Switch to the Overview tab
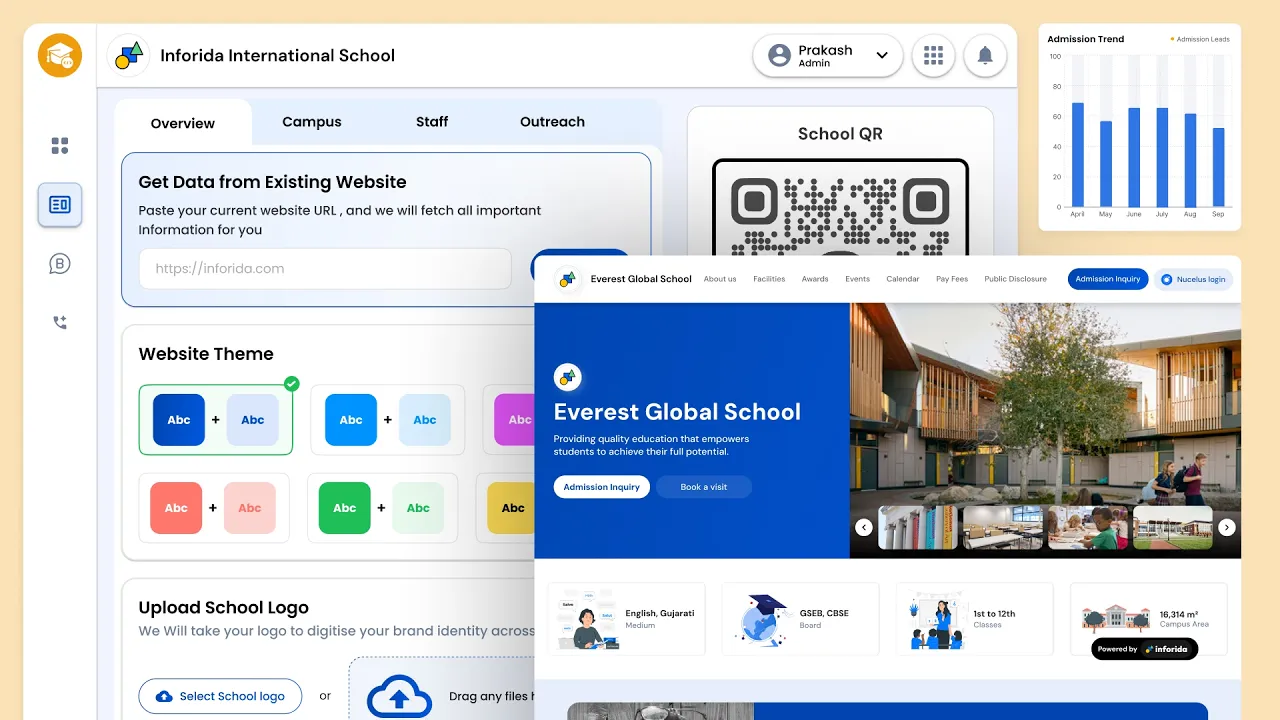 (x=183, y=123)
